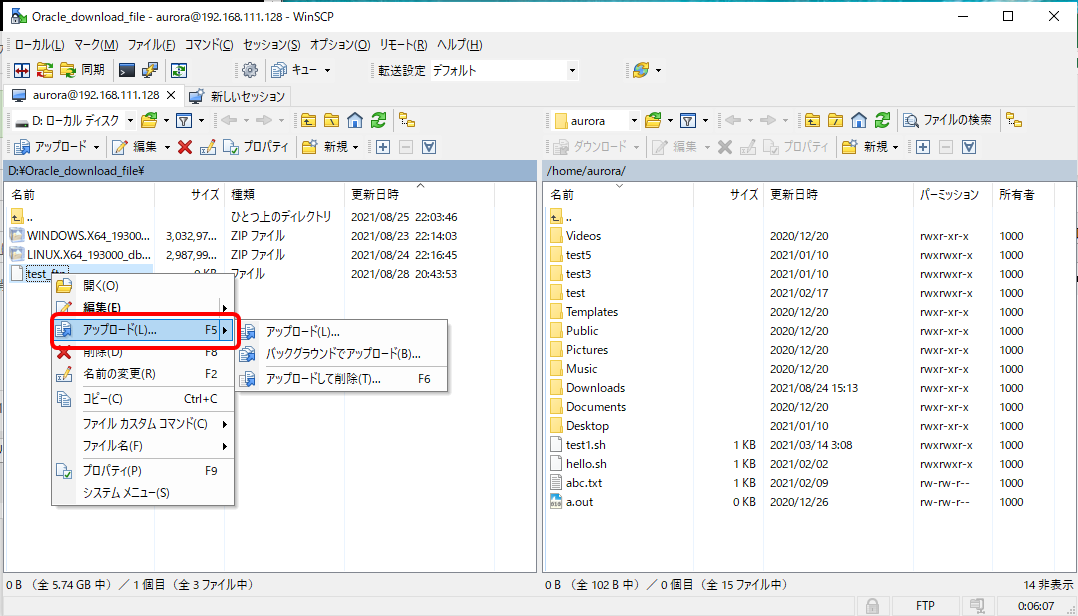Go to remote root directory icon
Image resolution: width=1078 pixels, height=616 pixels.
click(835, 121)
